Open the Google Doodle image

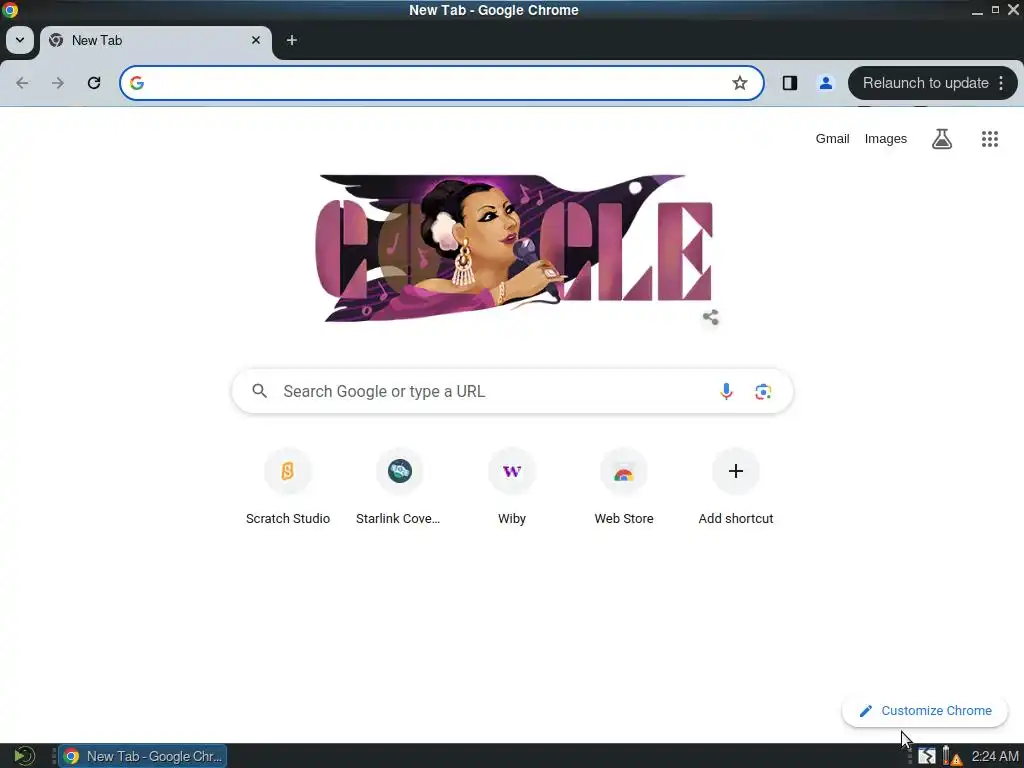point(513,248)
